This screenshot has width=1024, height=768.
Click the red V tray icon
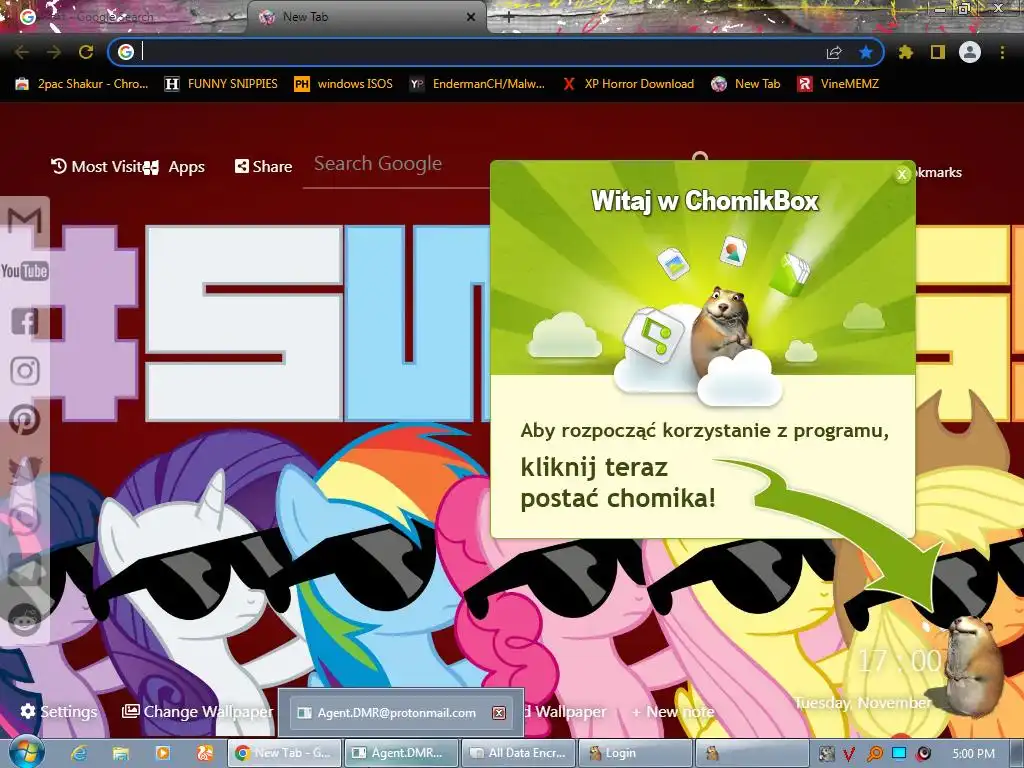849,754
